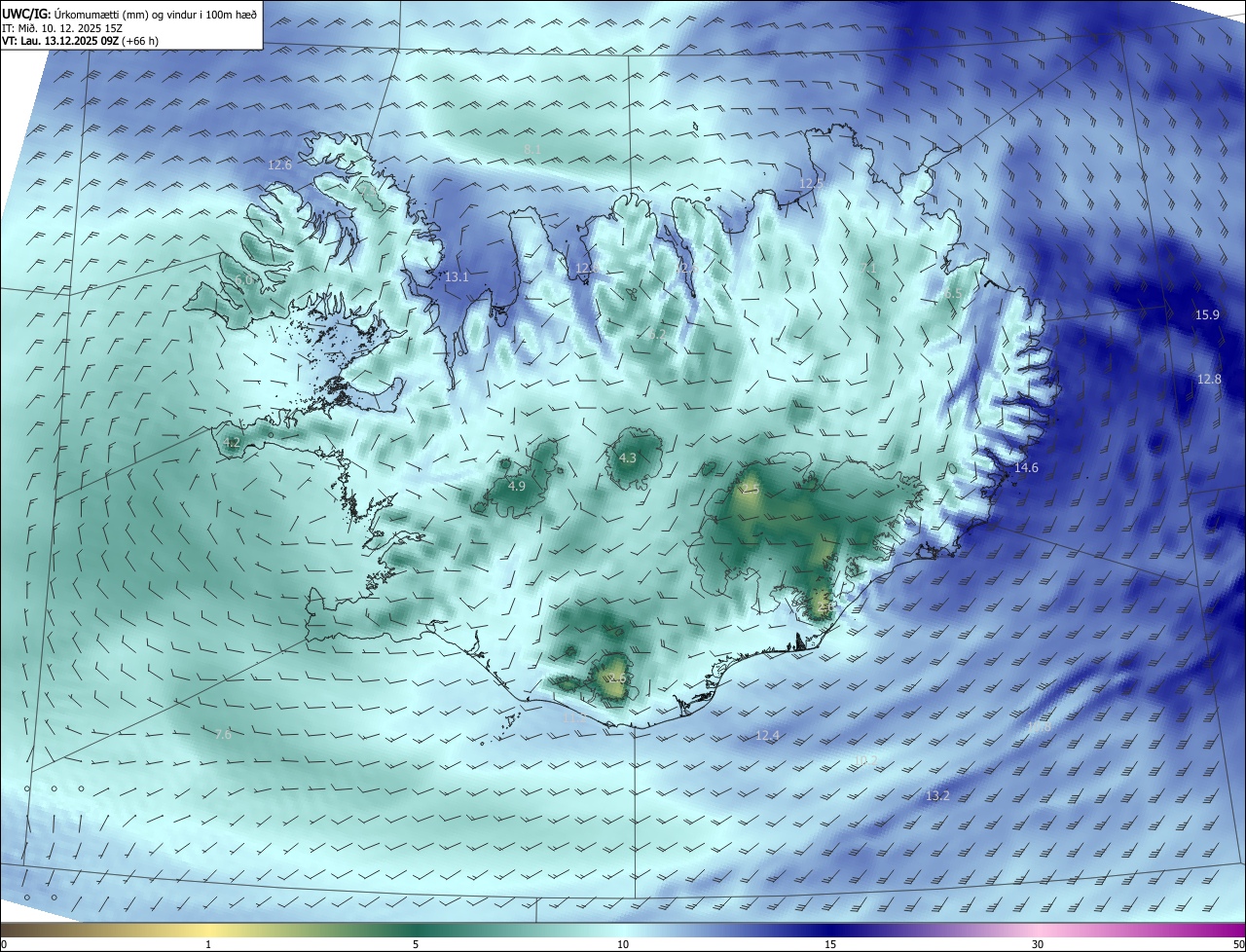Click the 8.1 value north of Iceland
This screenshot has height=952, width=1246.
coord(532,149)
